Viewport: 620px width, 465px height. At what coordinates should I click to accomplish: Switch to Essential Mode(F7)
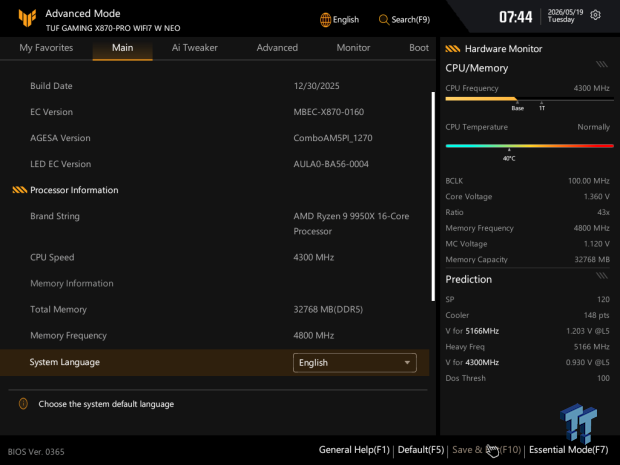(569, 450)
